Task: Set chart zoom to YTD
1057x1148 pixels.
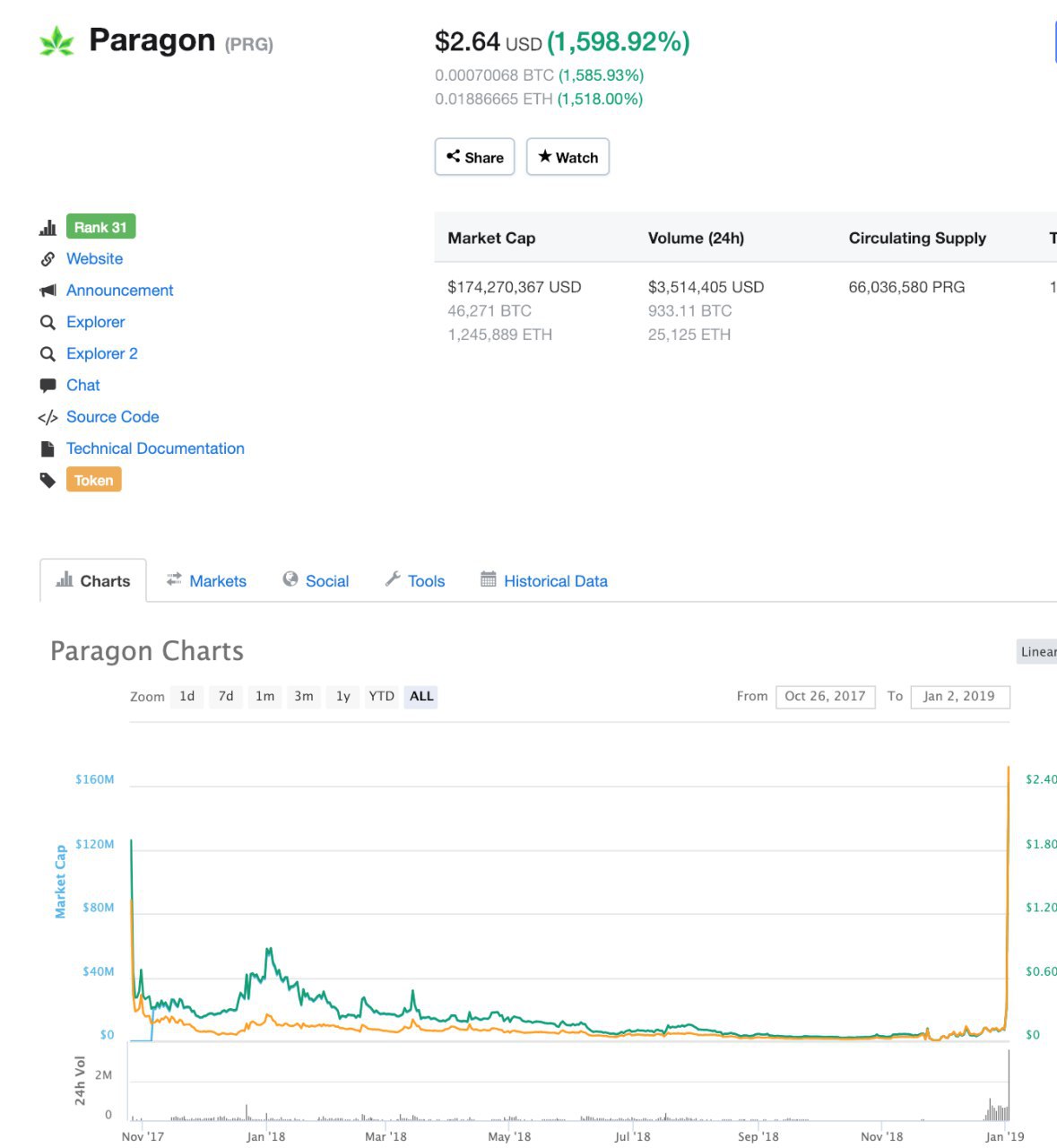Action: coord(382,696)
